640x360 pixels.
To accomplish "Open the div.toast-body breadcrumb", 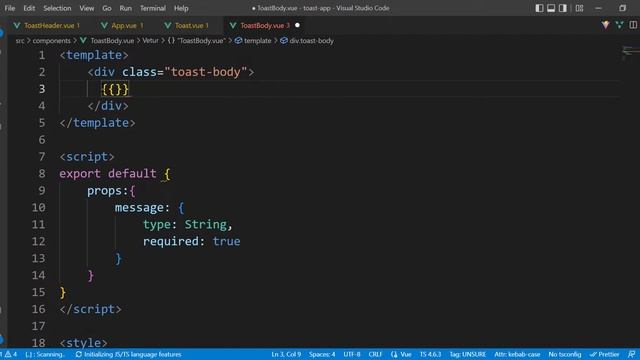I will pos(311,41).
